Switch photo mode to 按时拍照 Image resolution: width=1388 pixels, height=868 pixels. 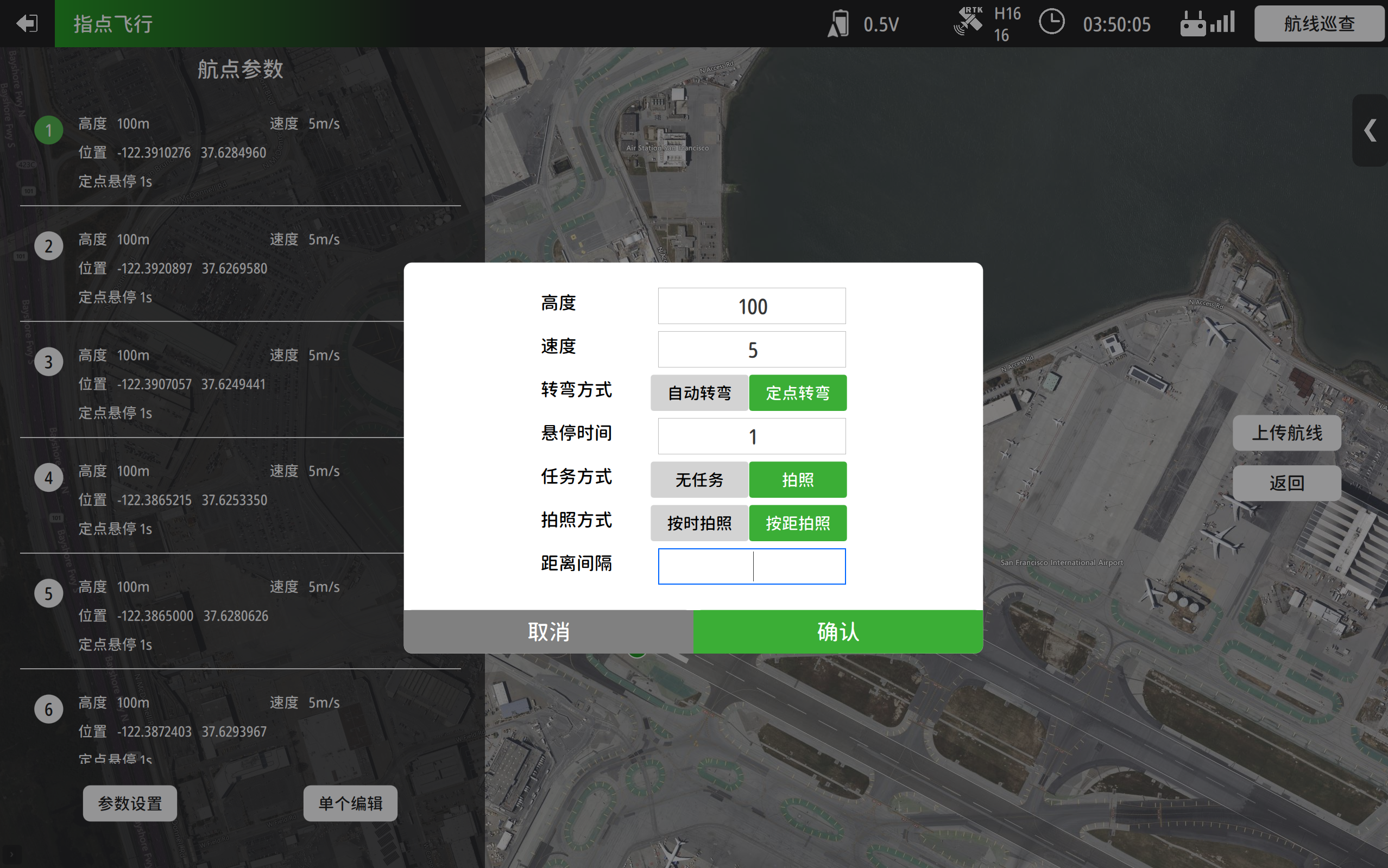click(699, 523)
